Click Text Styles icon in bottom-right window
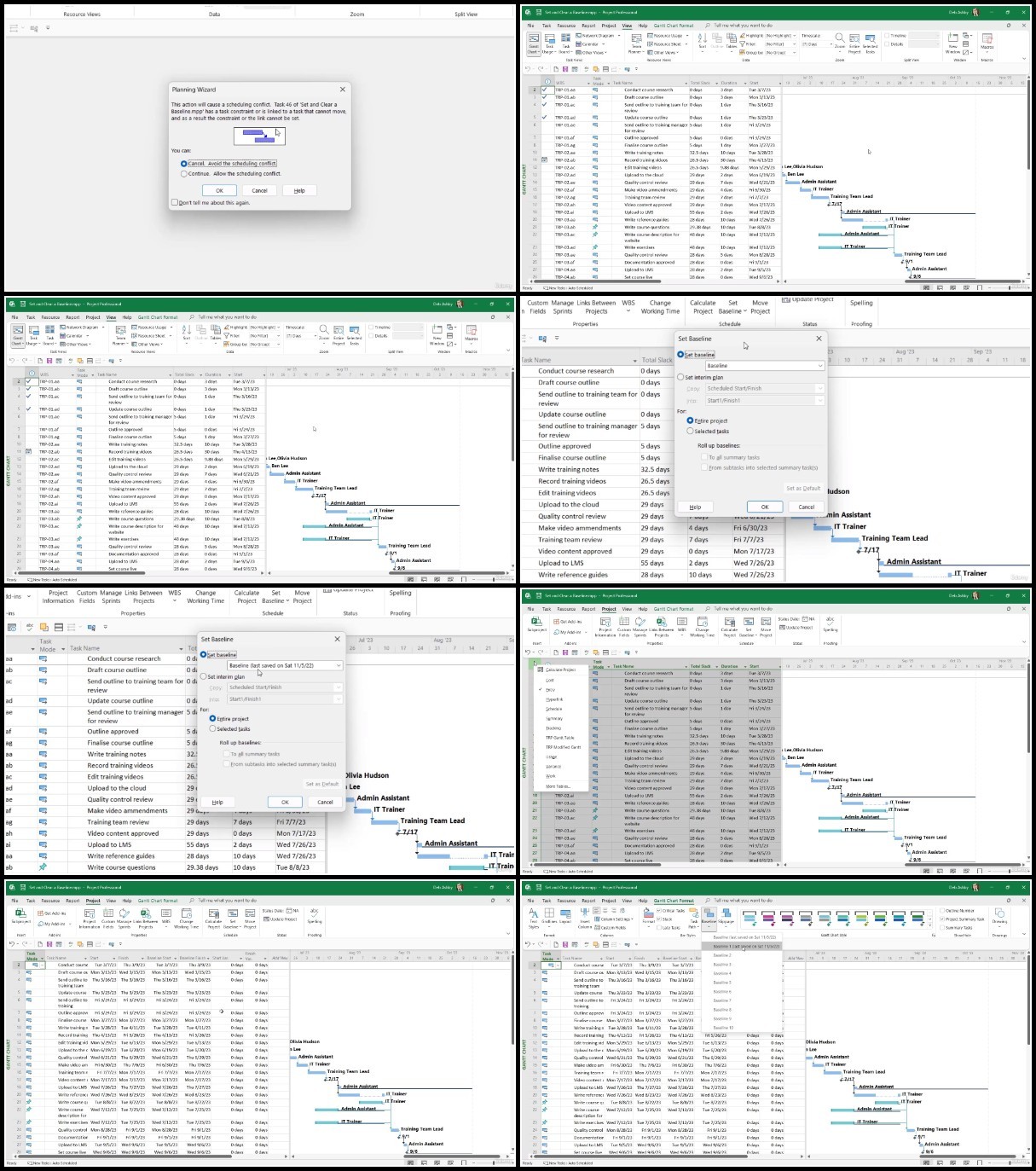 [x=533, y=917]
